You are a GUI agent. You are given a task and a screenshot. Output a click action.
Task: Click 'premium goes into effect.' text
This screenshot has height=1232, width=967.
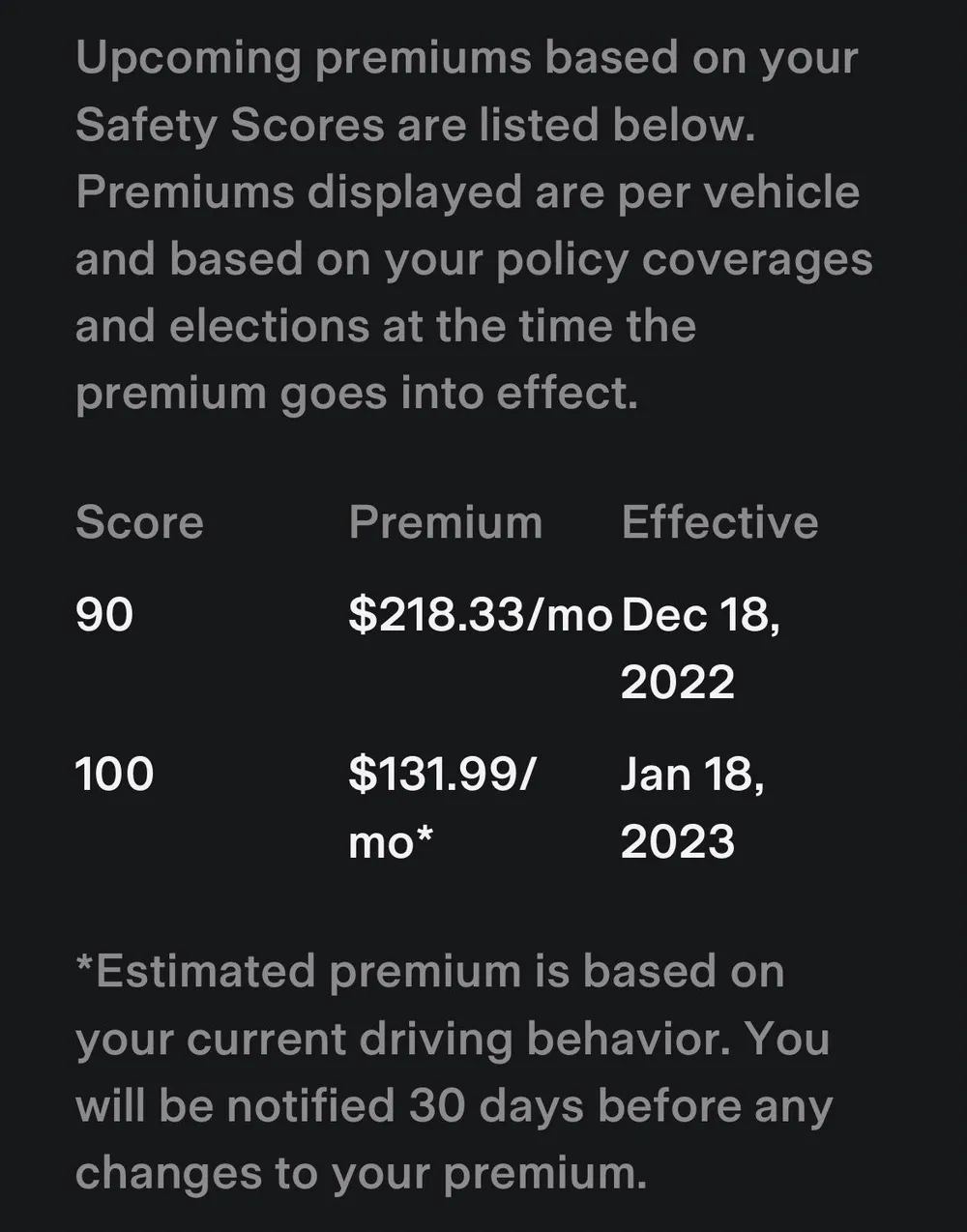coord(357,395)
